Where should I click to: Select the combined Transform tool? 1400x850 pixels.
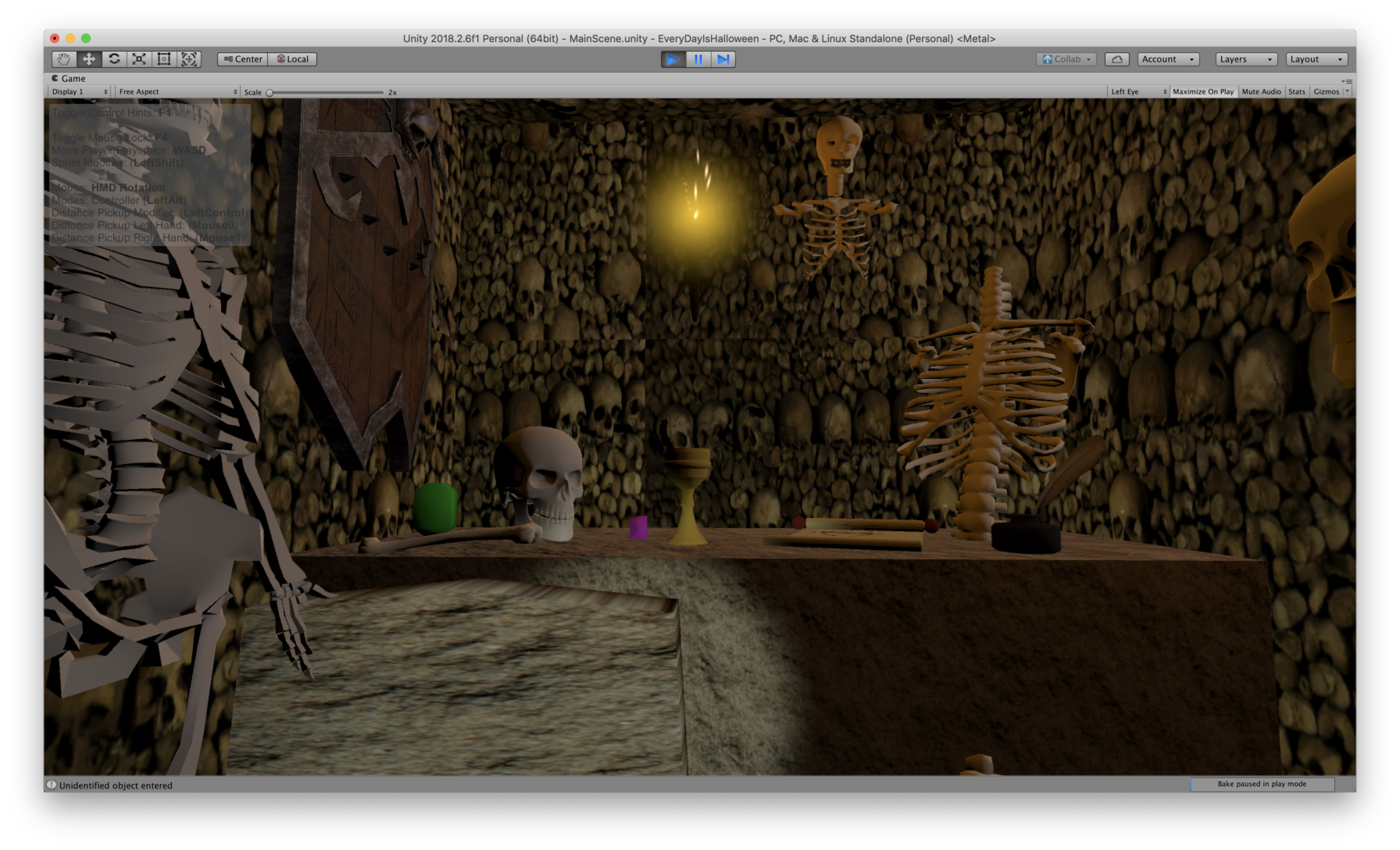point(189,59)
